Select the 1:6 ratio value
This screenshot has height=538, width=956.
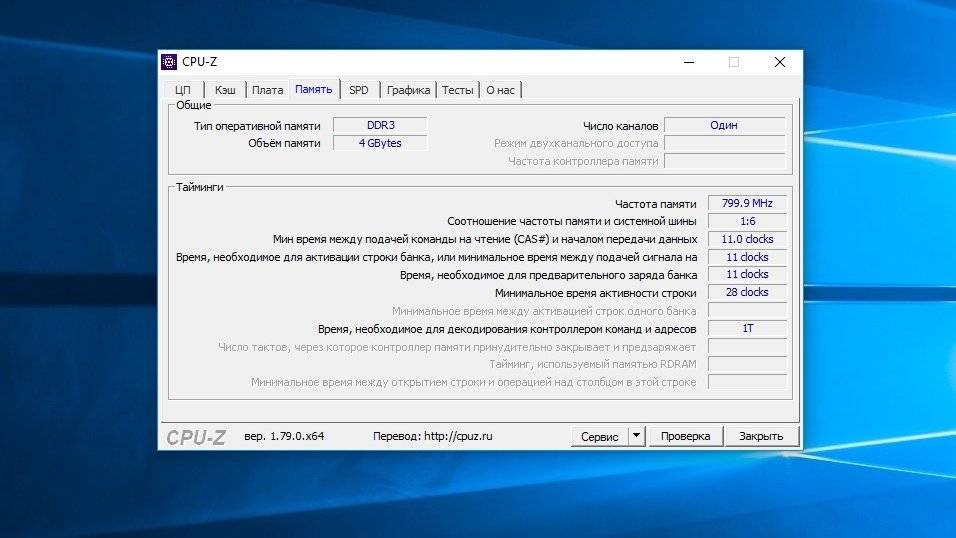(747, 221)
